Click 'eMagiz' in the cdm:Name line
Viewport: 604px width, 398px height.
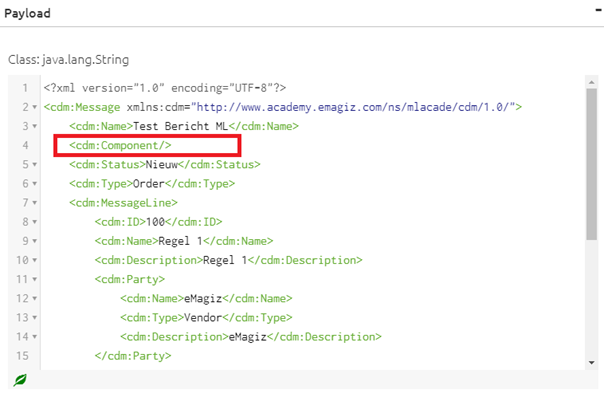point(203,298)
